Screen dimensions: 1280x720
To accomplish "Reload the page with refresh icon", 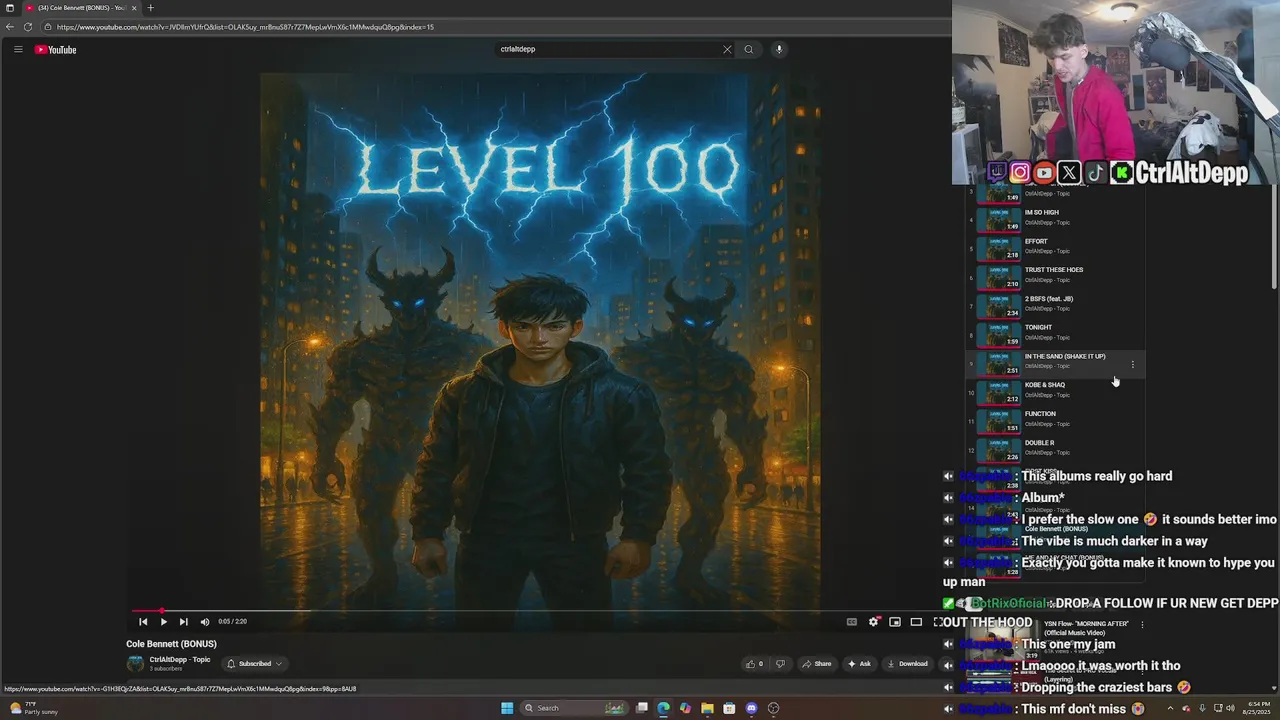I will tap(28, 27).
